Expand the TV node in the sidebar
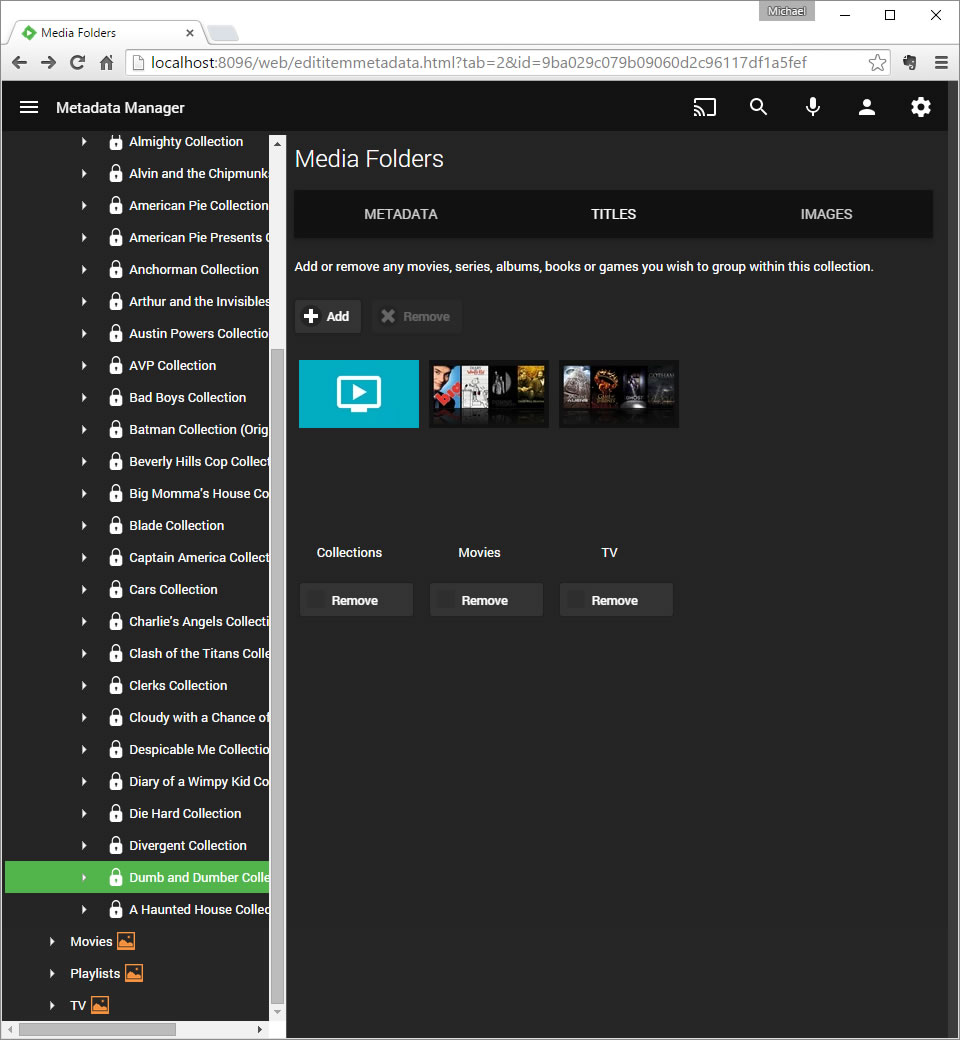960x1040 pixels. pos(53,1005)
